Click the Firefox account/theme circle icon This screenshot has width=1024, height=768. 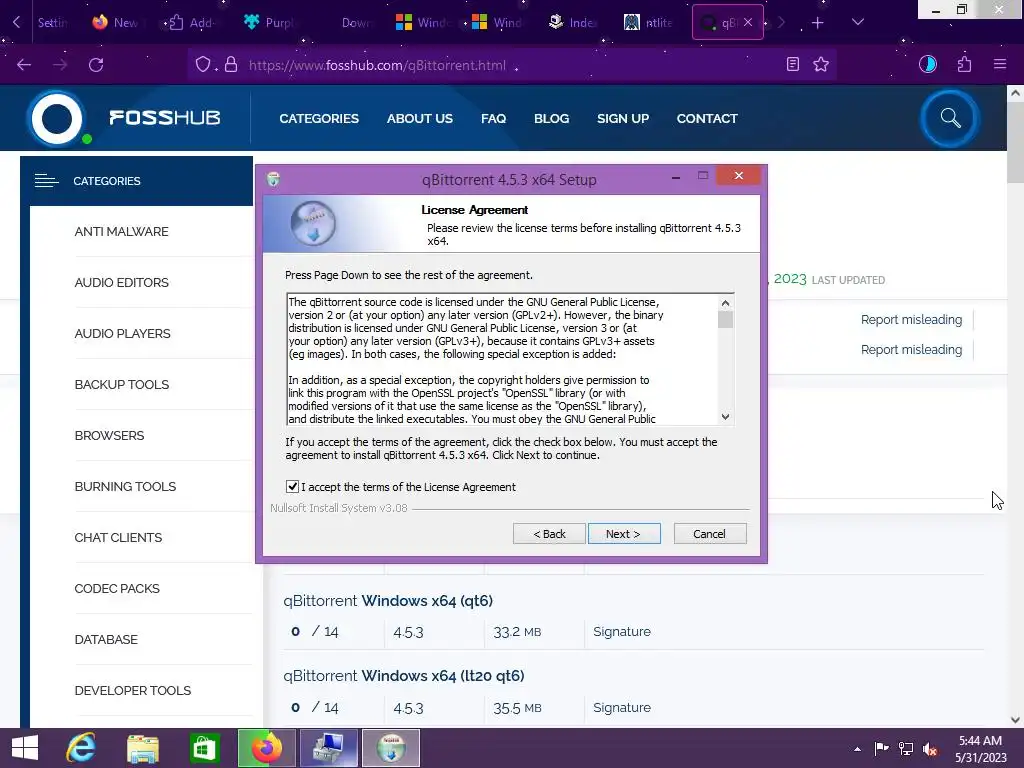927,64
